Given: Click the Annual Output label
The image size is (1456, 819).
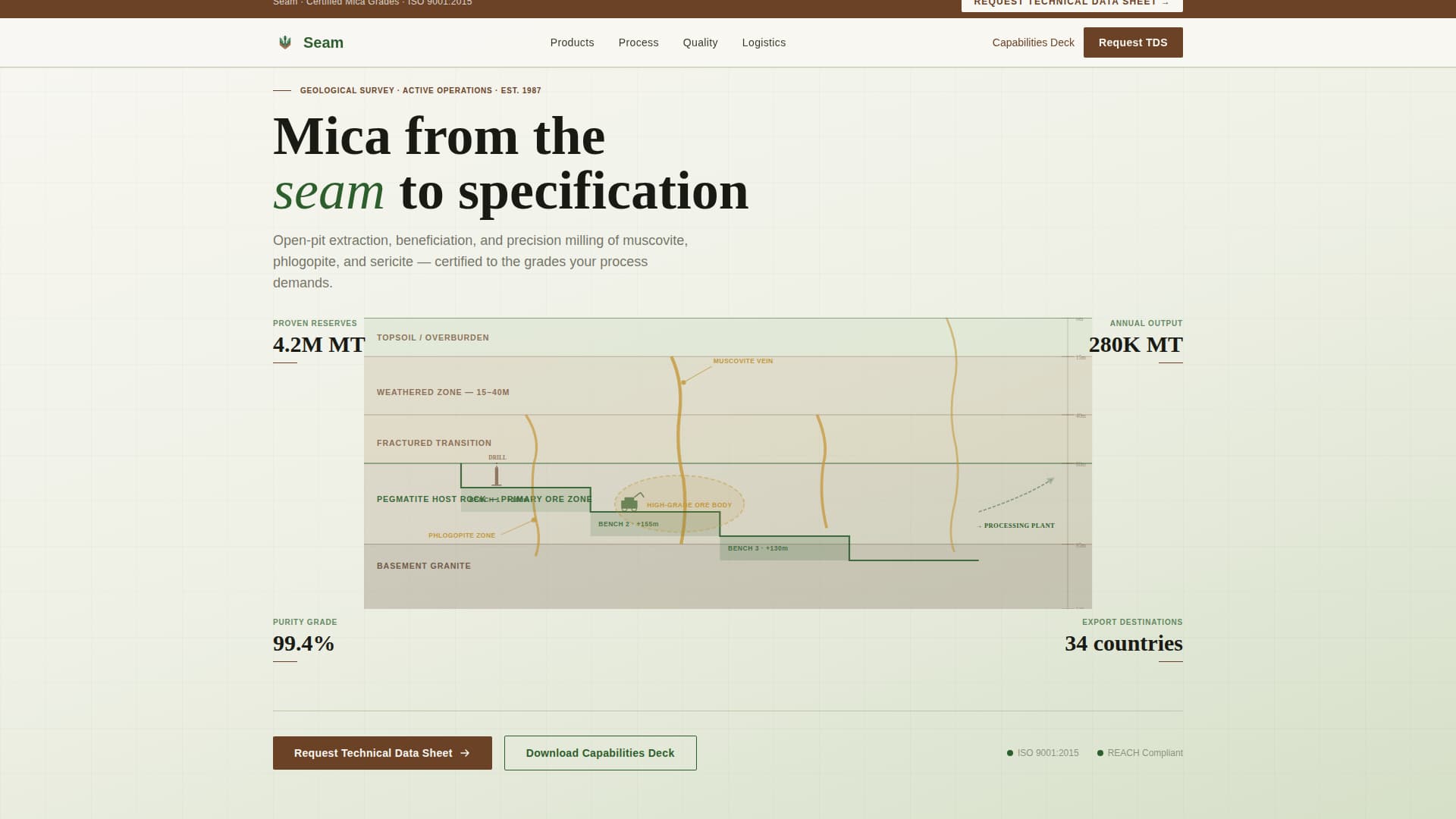Looking at the screenshot, I should (1146, 323).
